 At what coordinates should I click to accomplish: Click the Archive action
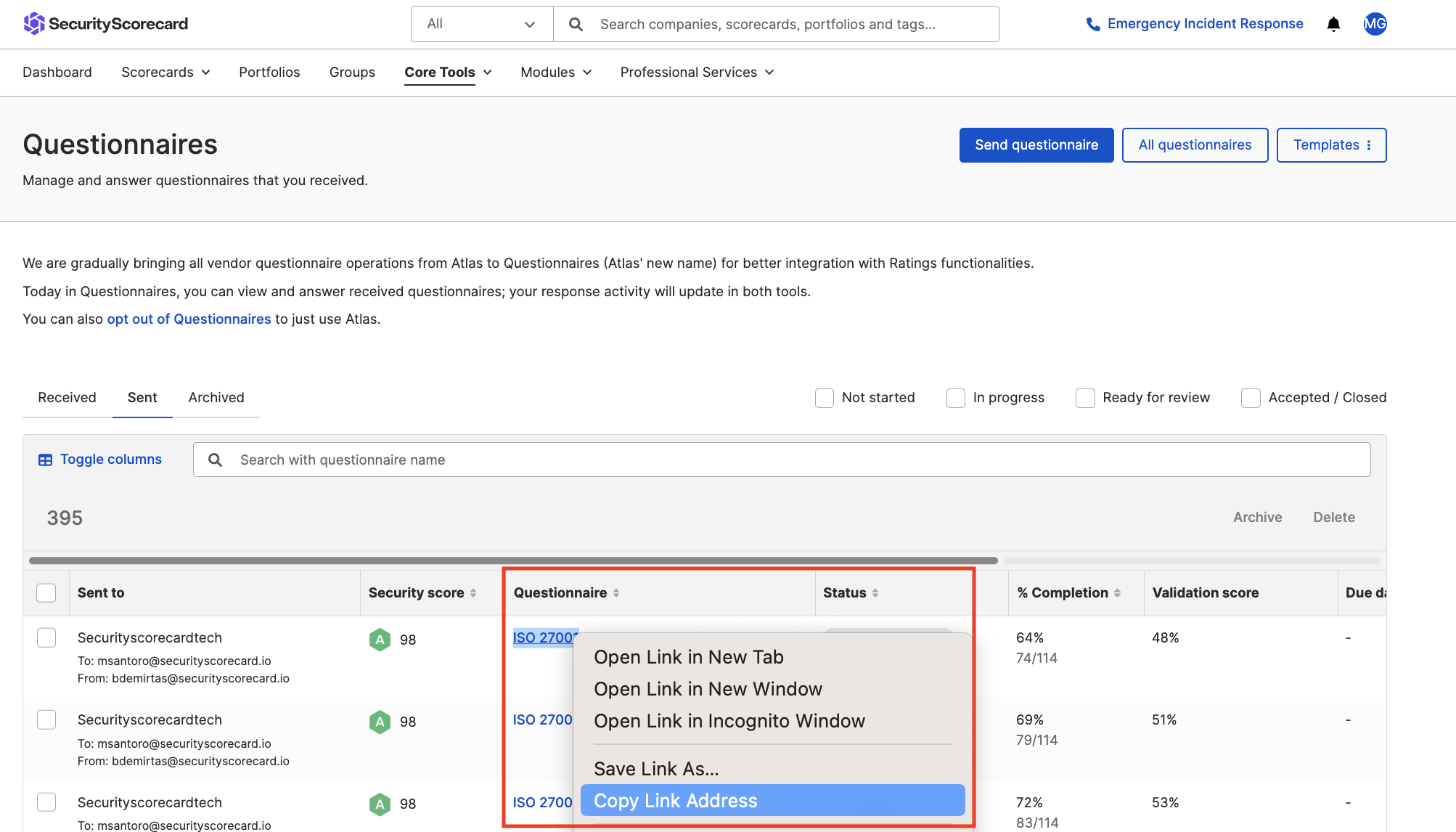click(x=1257, y=518)
